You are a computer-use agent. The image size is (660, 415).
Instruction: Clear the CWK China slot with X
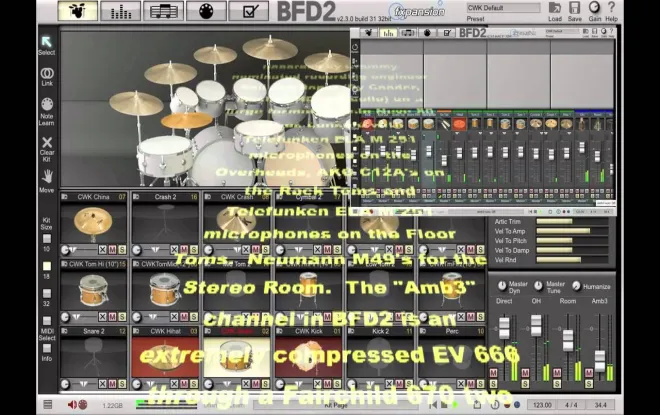102,250
